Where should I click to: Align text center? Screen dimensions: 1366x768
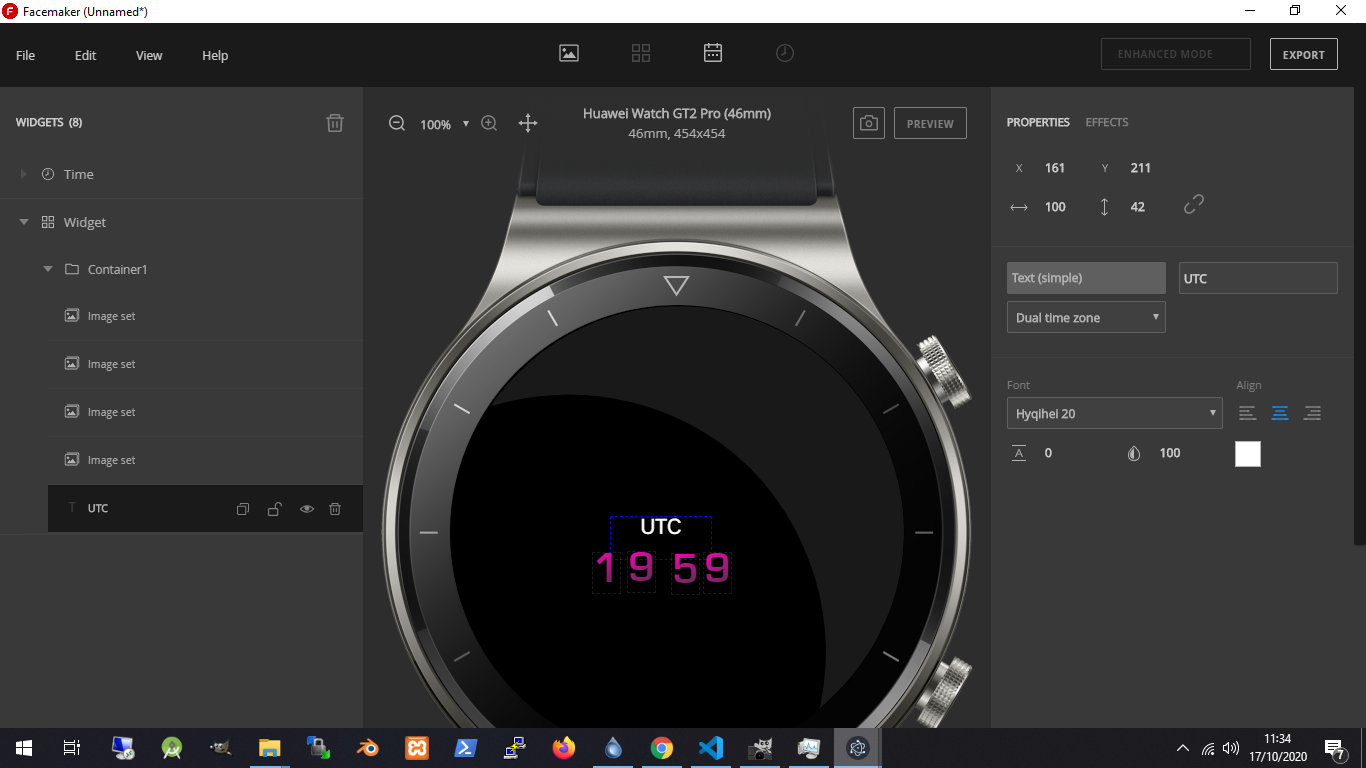click(1280, 413)
